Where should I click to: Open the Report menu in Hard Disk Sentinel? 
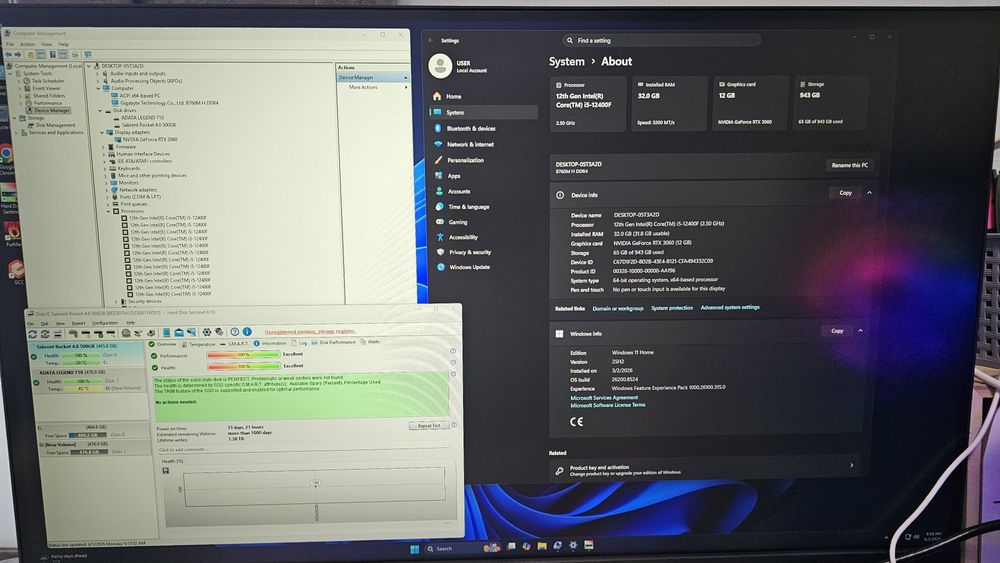[x=78, y=323]
